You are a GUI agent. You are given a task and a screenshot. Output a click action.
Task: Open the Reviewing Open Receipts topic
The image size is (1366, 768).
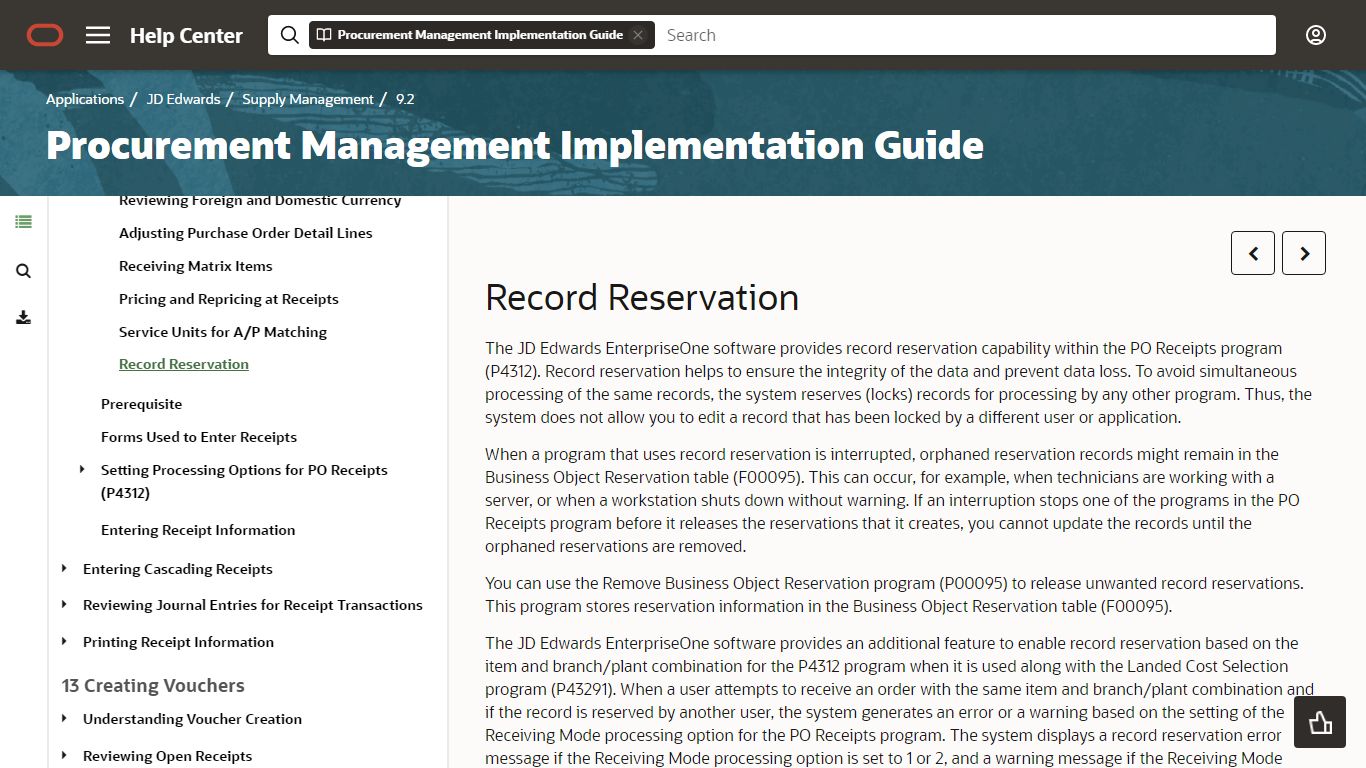168,756
